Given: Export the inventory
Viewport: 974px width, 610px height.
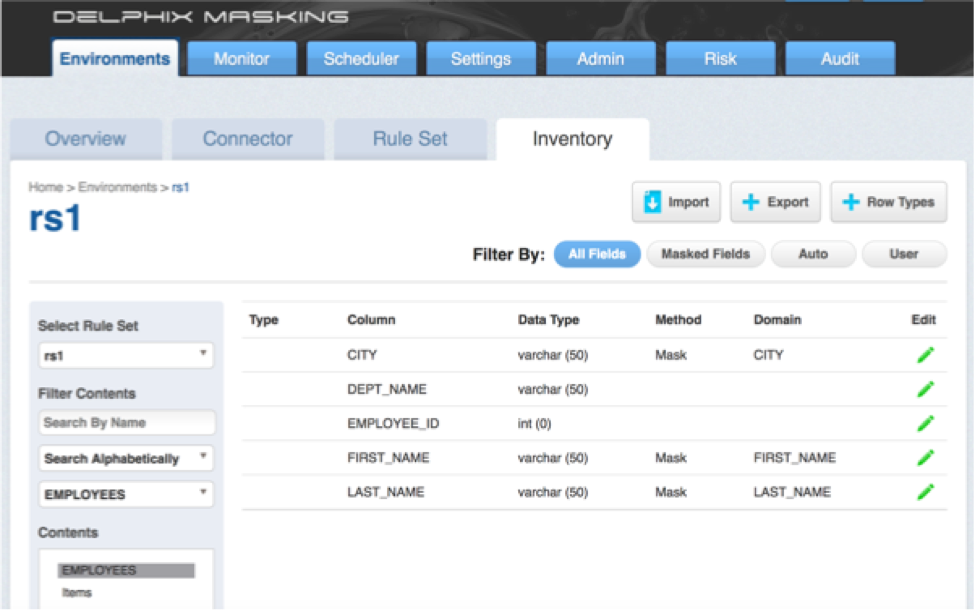Looking at the screenshot, I should click(x=775, y=202).
